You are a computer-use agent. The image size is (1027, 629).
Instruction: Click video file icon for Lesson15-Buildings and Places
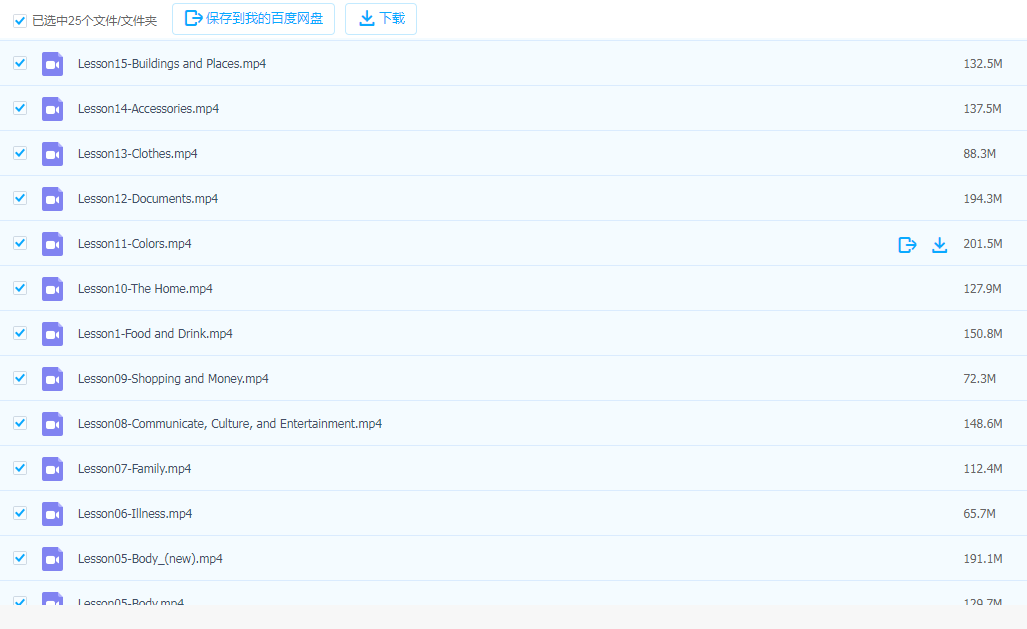(53, 64)
